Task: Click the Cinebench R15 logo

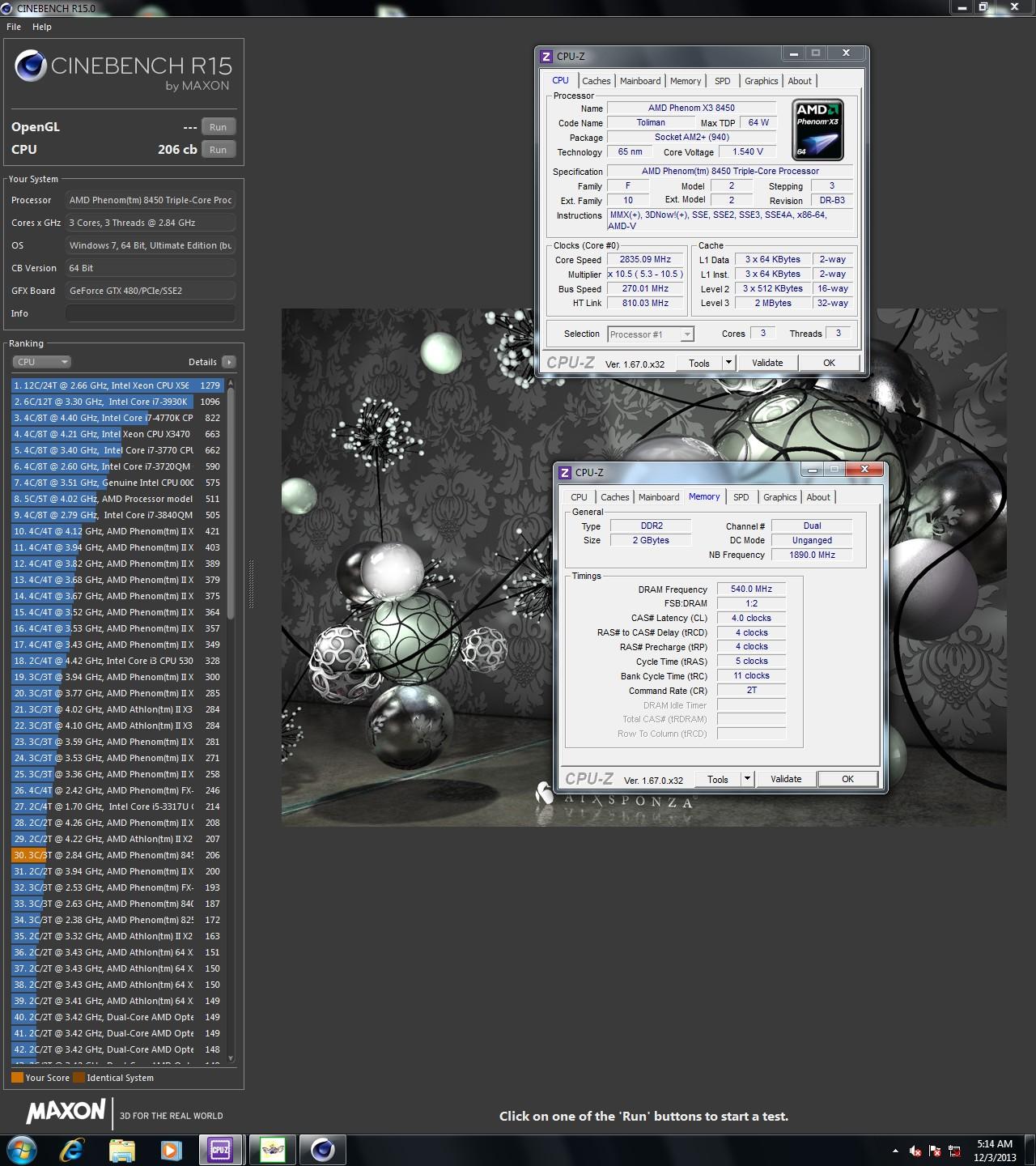Action: pyautogui.click(x=123, y=71)
